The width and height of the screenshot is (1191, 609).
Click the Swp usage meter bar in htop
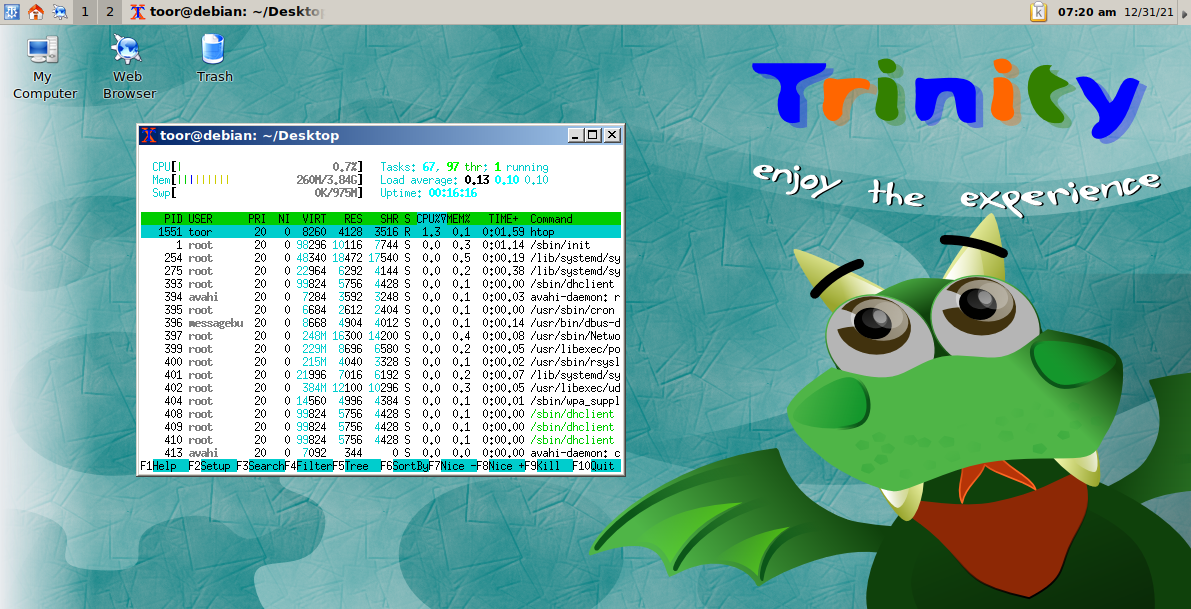point(257,193)
